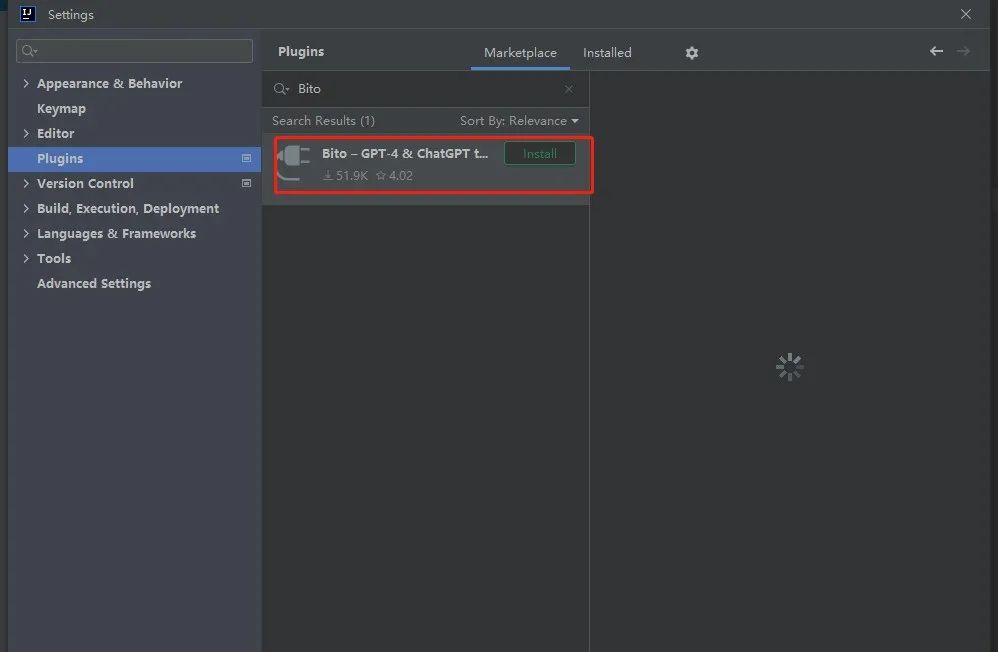998x652 pixels.
Task: Navigate forward with the right arrow
Action: pyautogui.click(x=963, y=51)
